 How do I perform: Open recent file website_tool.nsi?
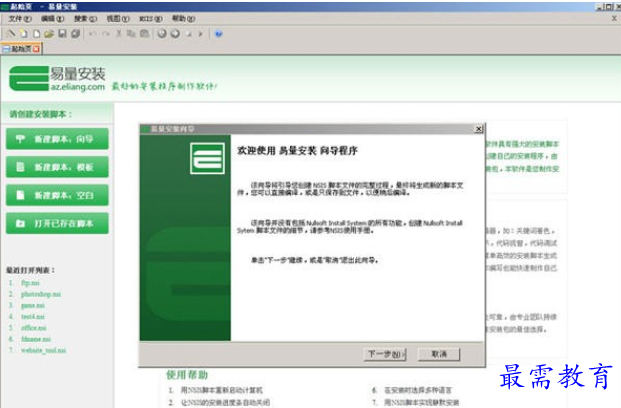(x=44, y=350)
